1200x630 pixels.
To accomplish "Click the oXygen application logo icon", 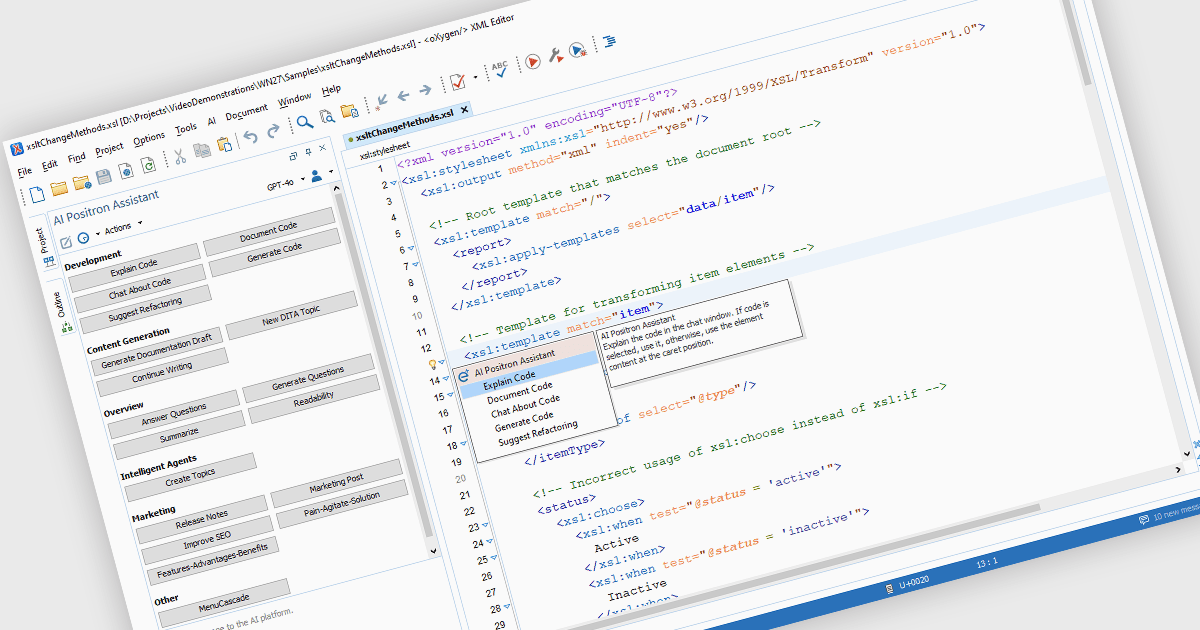I will coord(16,149).
